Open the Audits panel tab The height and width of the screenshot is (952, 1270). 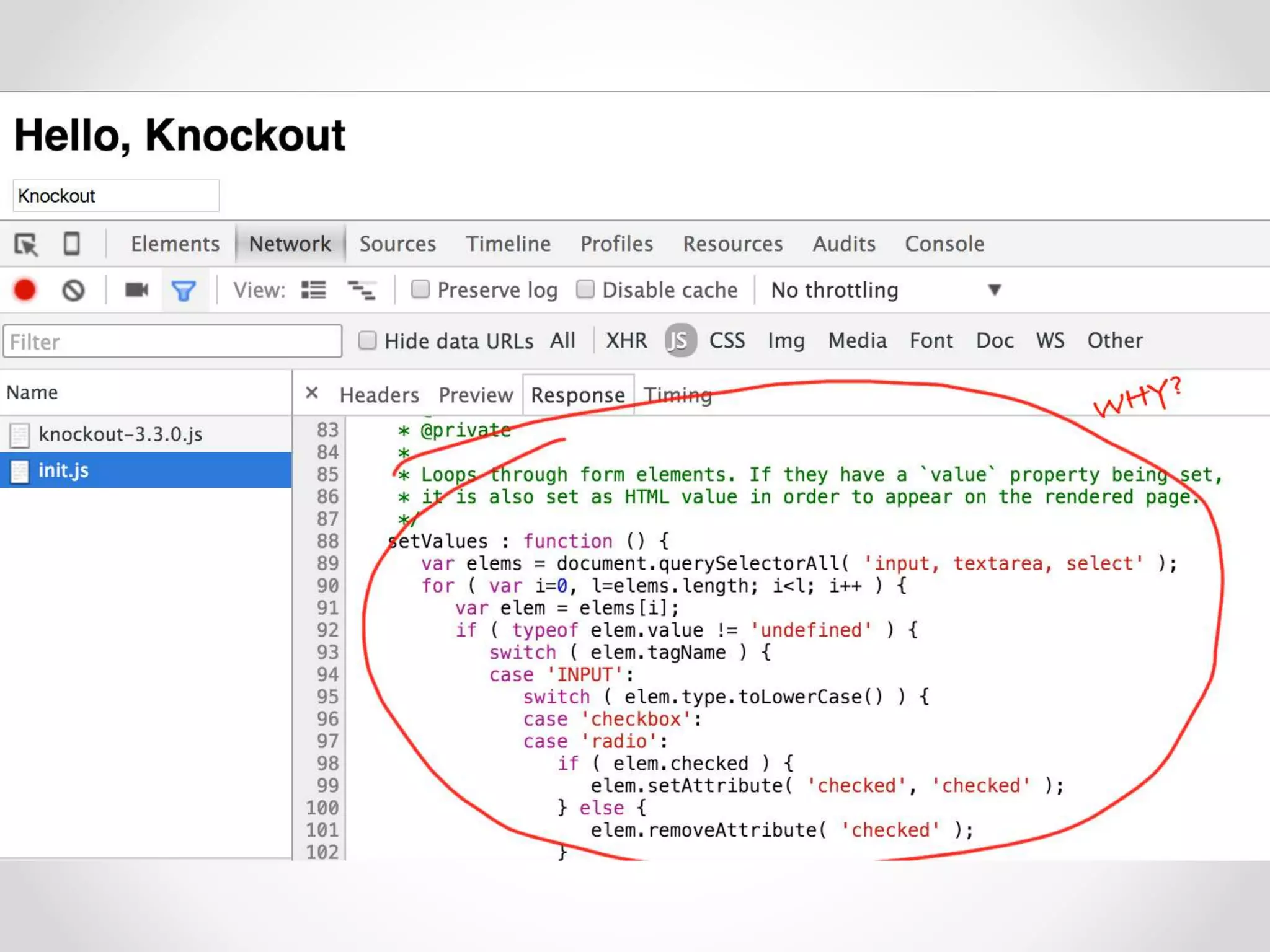tap(844, 244)
